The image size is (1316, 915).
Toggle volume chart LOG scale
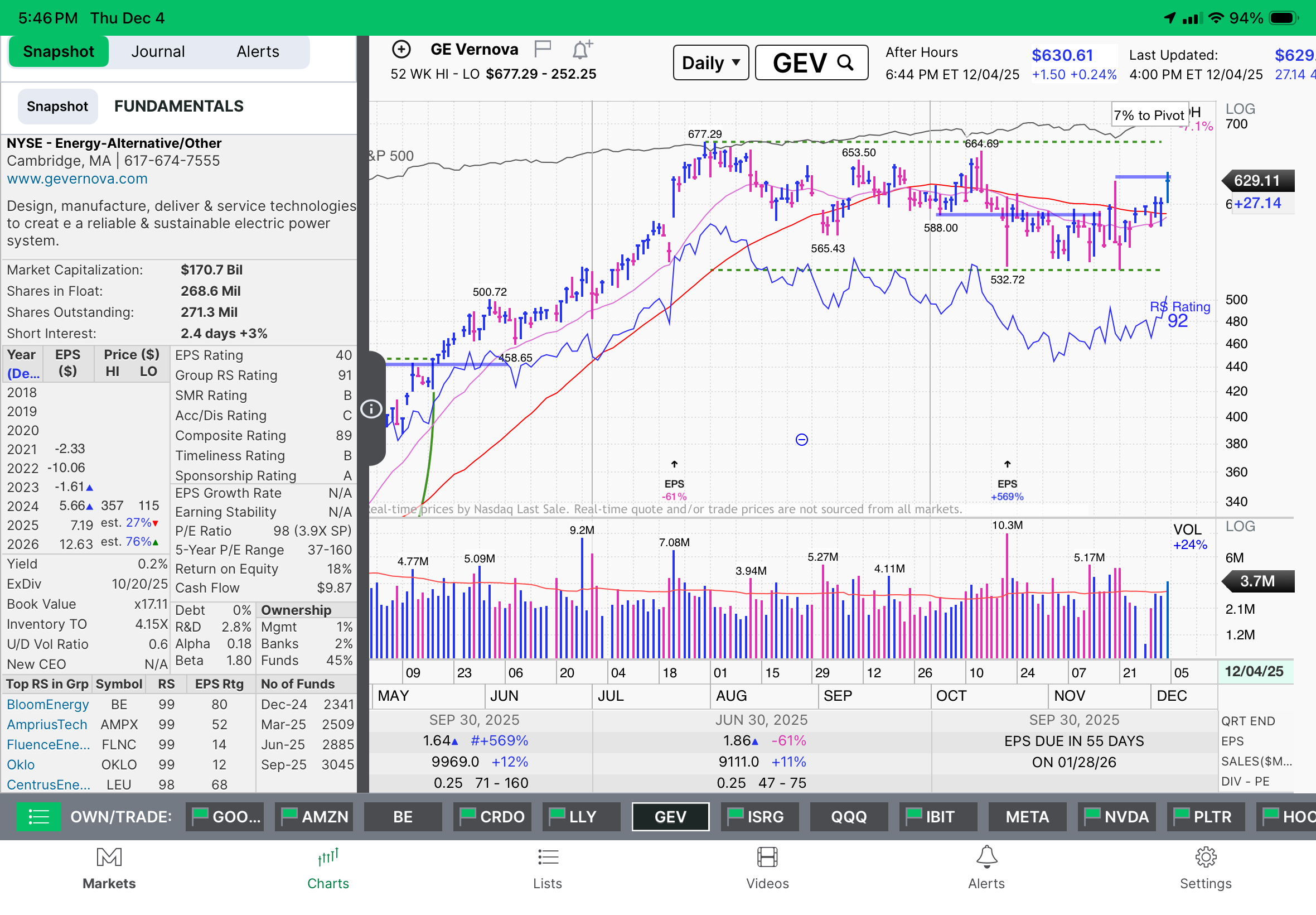click(1240, 526)
